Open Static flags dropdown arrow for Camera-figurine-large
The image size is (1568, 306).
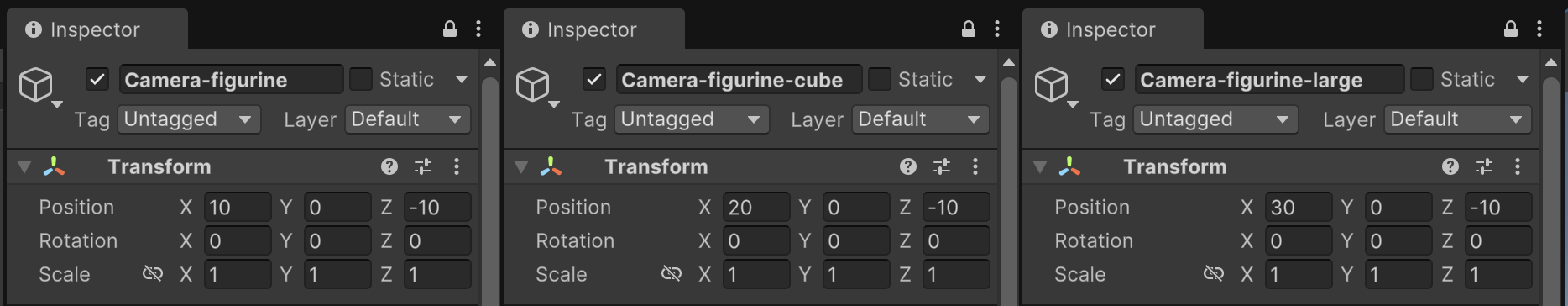[1523, 80]
